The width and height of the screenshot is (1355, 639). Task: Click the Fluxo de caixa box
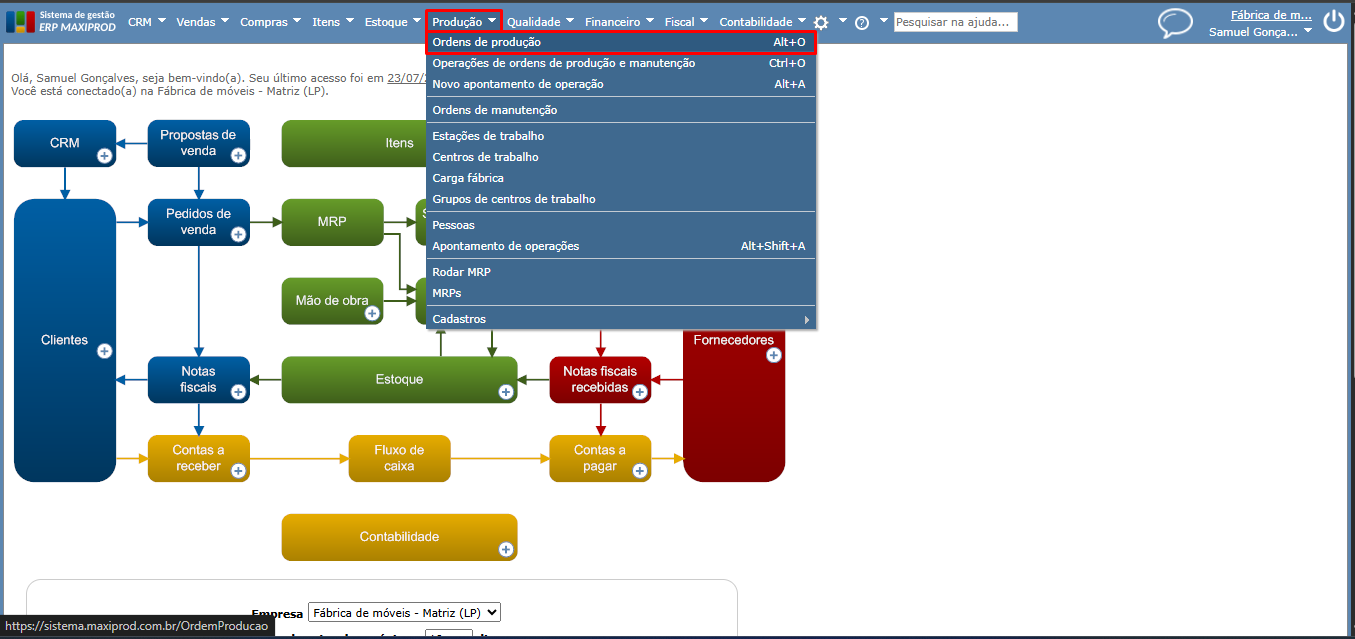[x=399, y=458]
